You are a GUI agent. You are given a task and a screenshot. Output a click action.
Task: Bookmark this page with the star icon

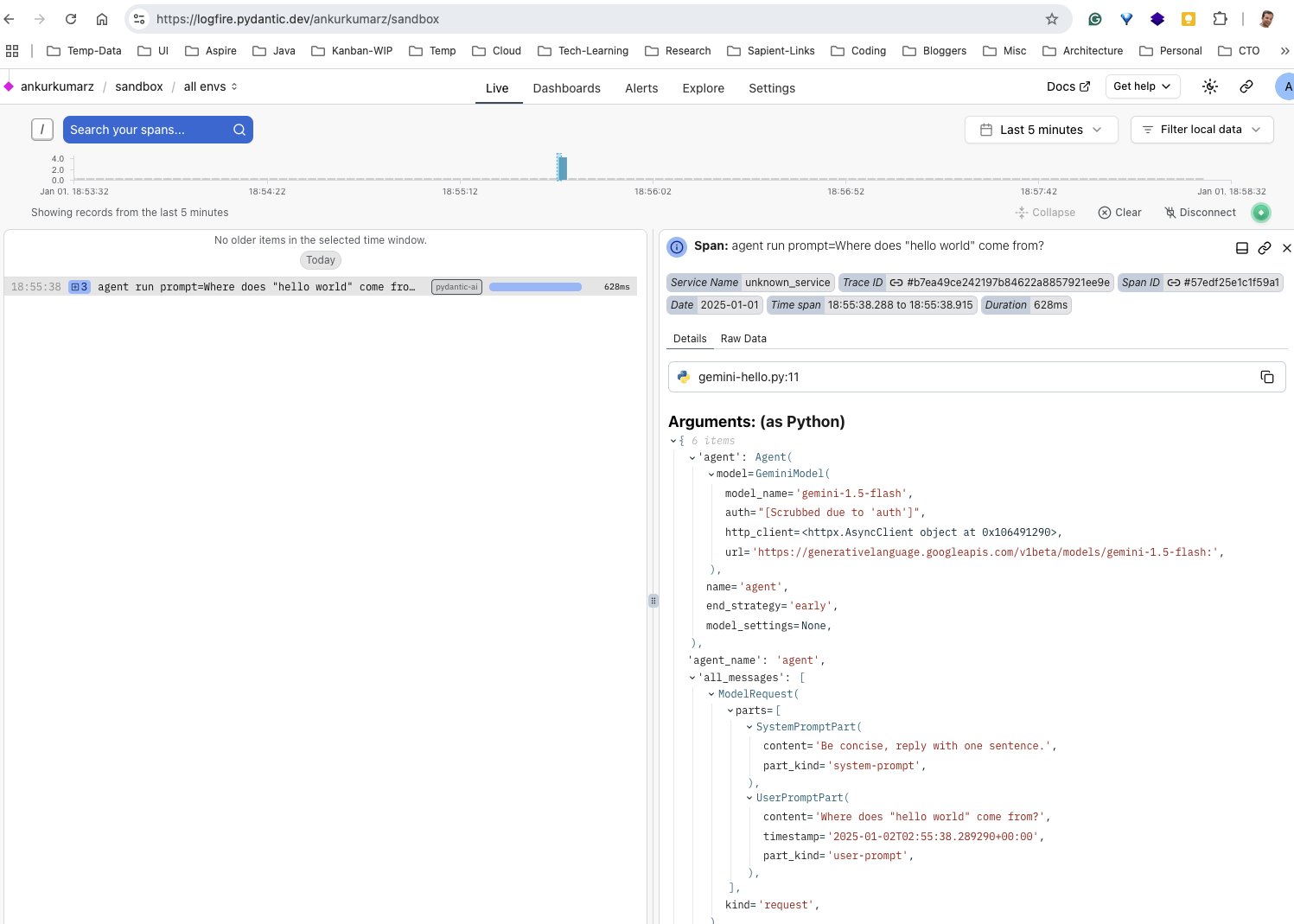pos(1052,19)
